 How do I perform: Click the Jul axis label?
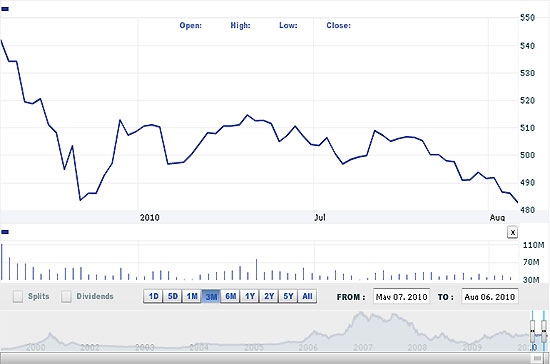[320, 217]
